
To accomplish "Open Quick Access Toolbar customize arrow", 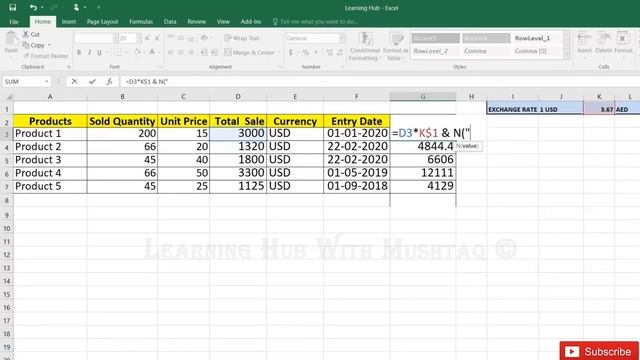I will pyautogui.click(x=99, y=7).
